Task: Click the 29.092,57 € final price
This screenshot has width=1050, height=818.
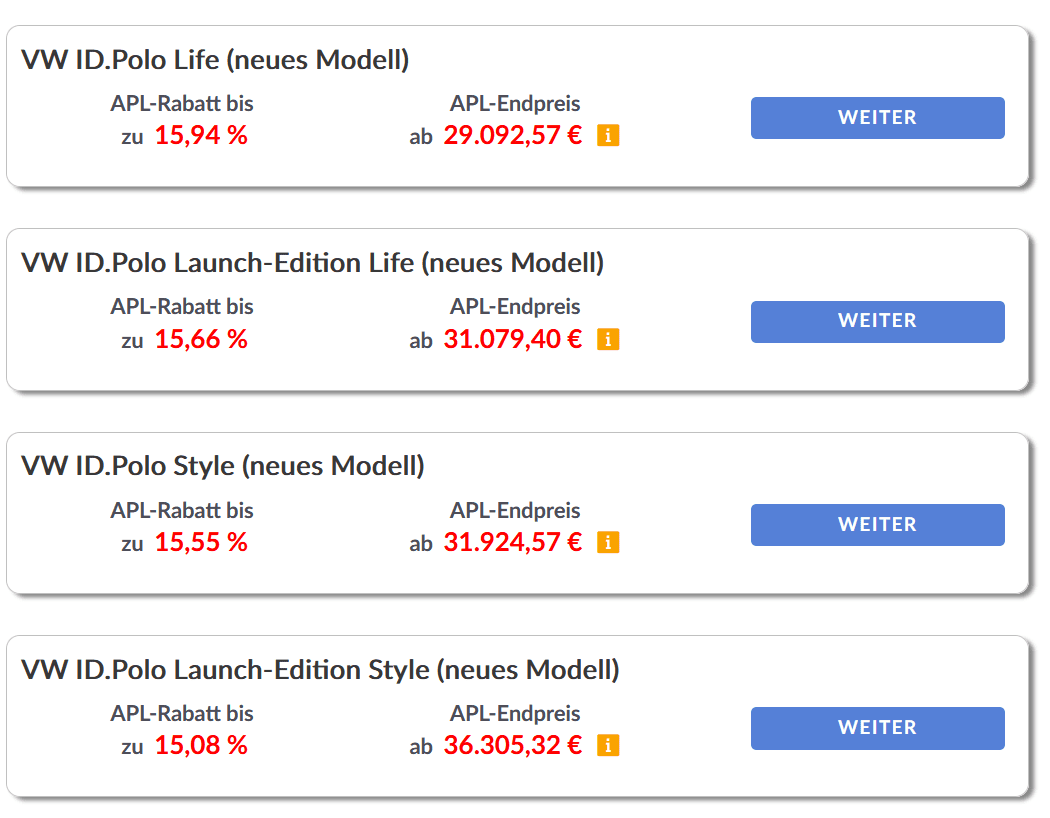Action: 512,135
